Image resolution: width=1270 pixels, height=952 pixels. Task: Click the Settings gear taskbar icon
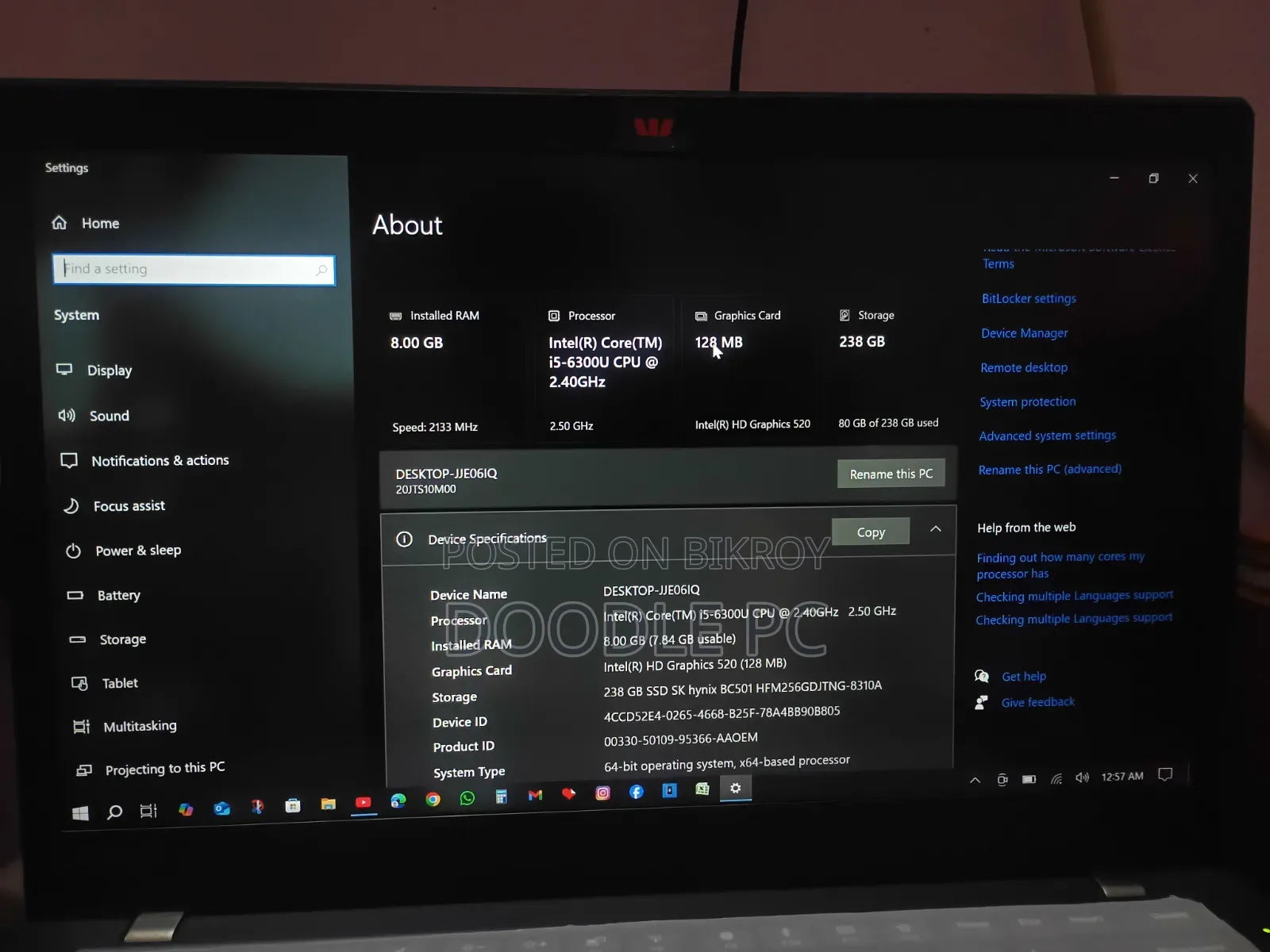736,788
